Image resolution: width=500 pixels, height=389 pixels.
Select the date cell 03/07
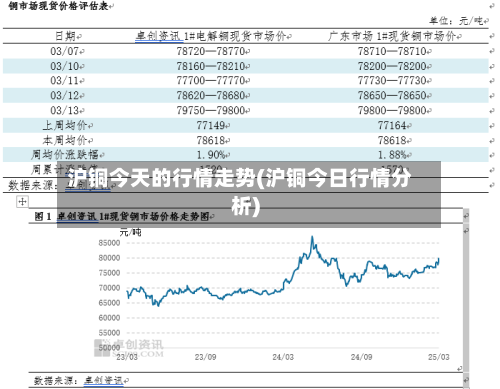click(64, 51)
